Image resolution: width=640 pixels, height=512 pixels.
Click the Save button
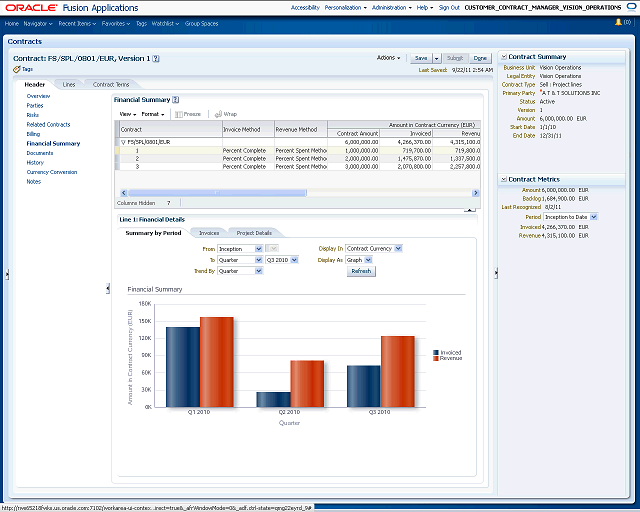pyautogui.click(x=421, y=58)
